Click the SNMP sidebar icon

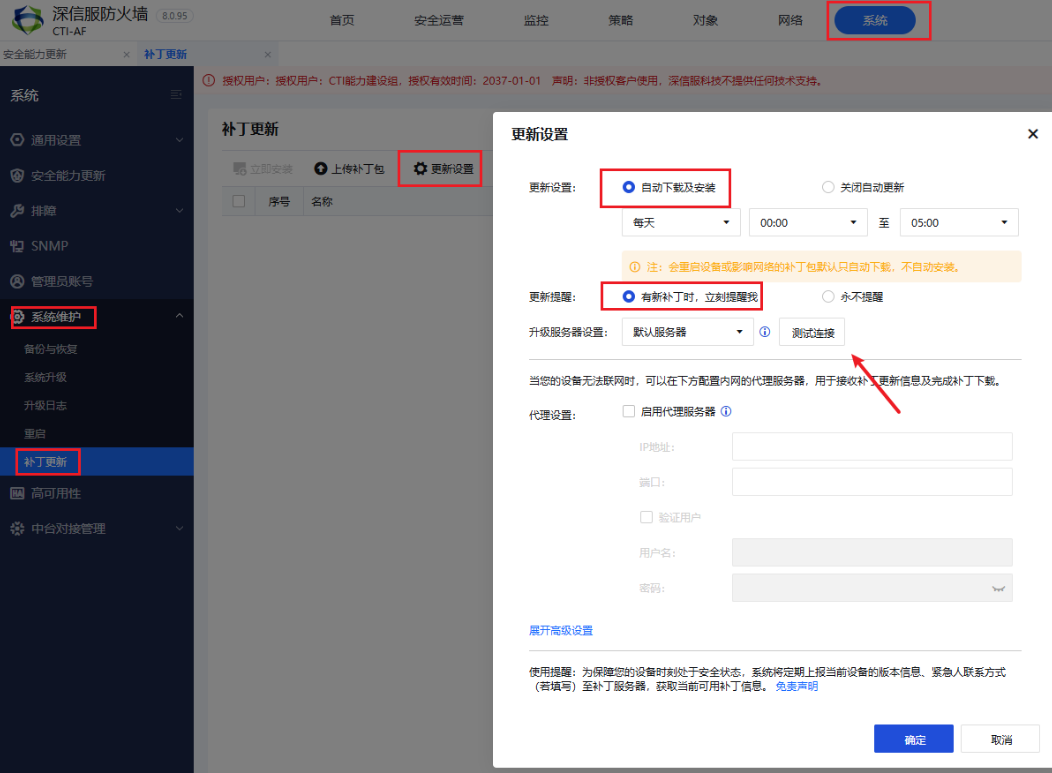17,246
